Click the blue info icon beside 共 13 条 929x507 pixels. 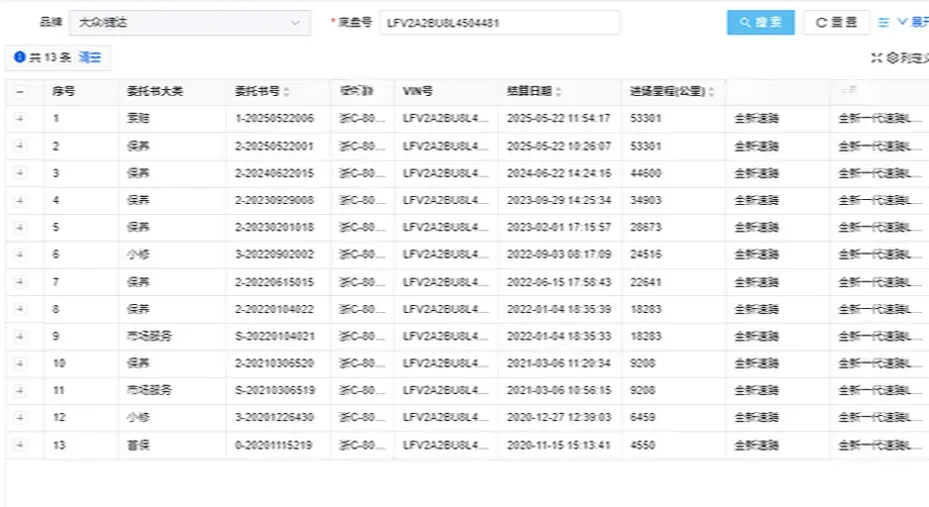pos(20,57)
